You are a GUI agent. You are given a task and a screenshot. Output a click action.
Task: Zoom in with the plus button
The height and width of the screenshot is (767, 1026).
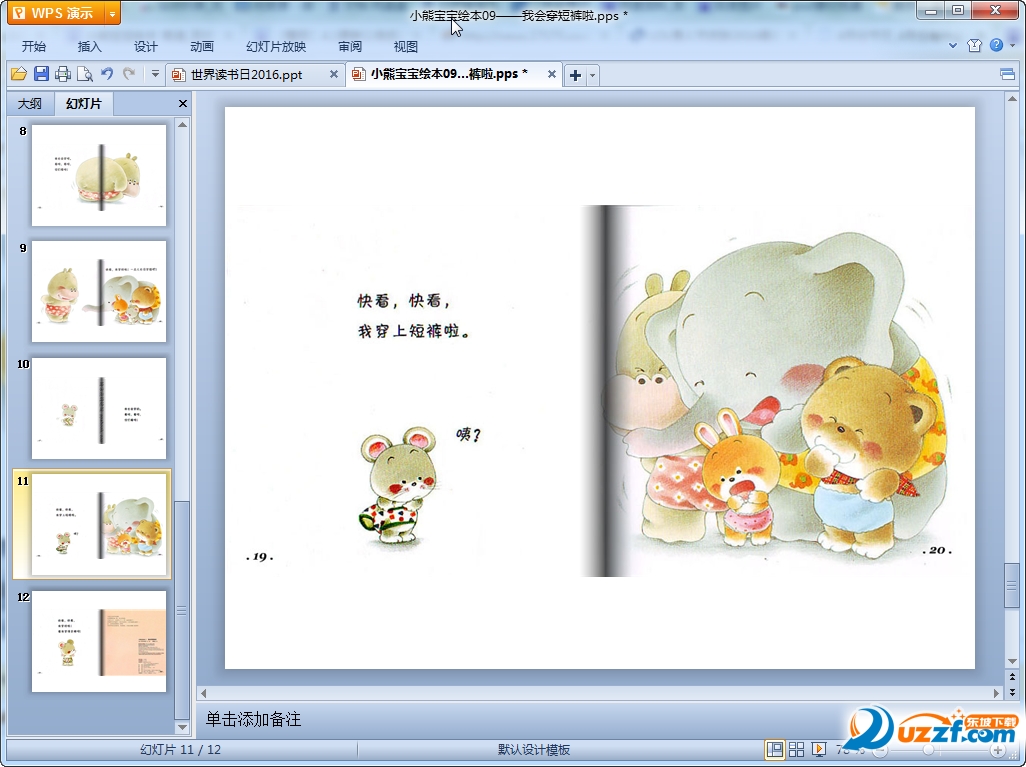click(997, 750)
